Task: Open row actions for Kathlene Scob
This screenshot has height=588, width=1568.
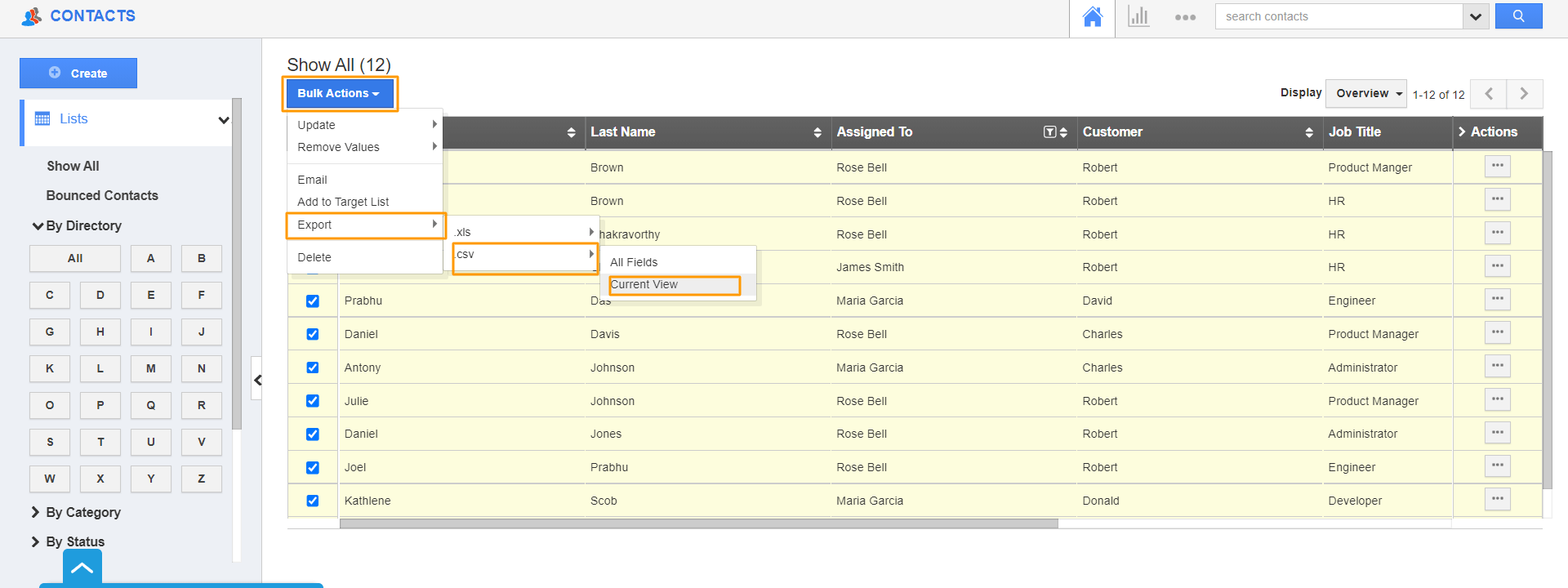Action: click(x=1497, y=499)
